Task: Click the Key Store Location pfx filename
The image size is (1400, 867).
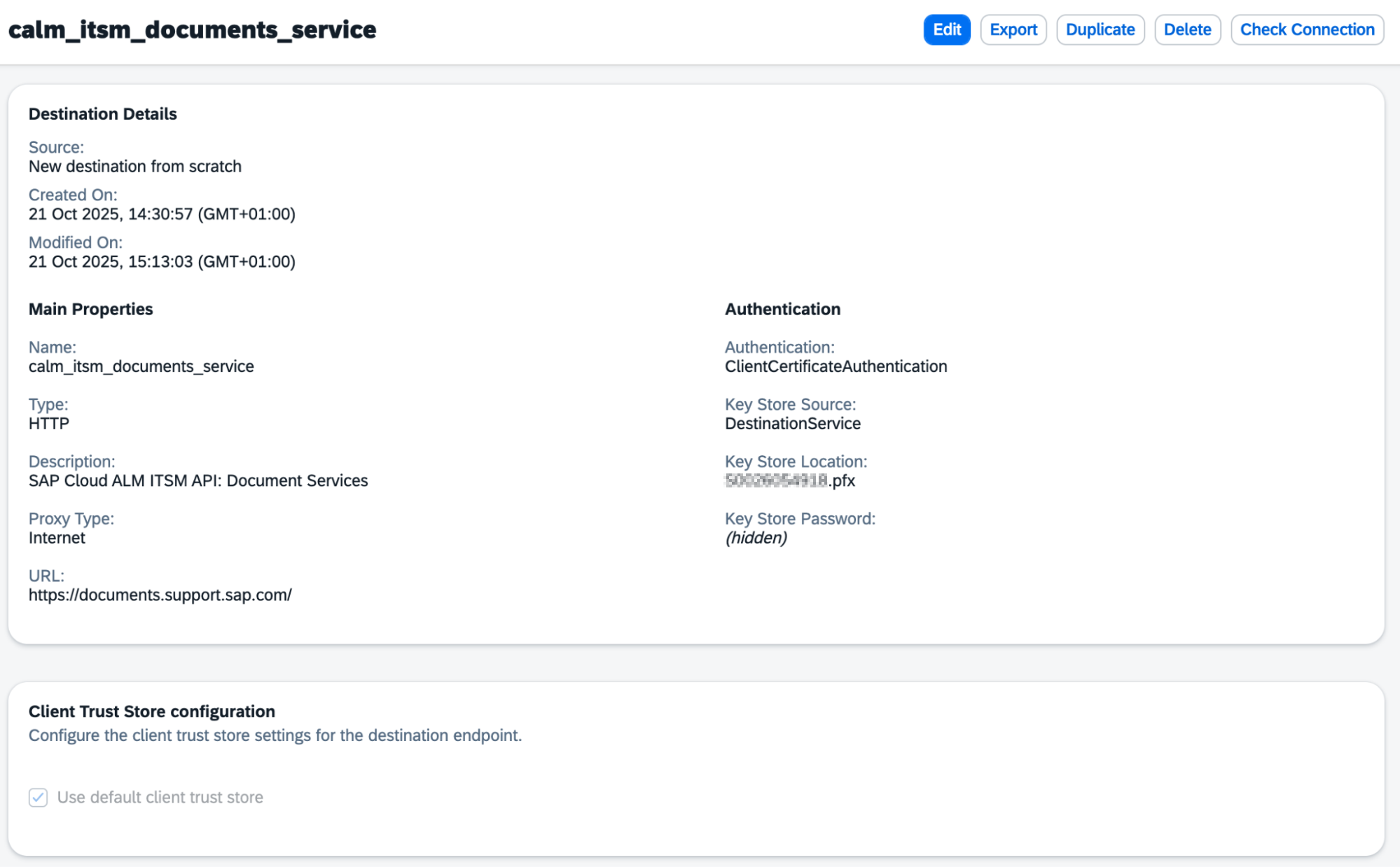Action: [x=789, y=480]
